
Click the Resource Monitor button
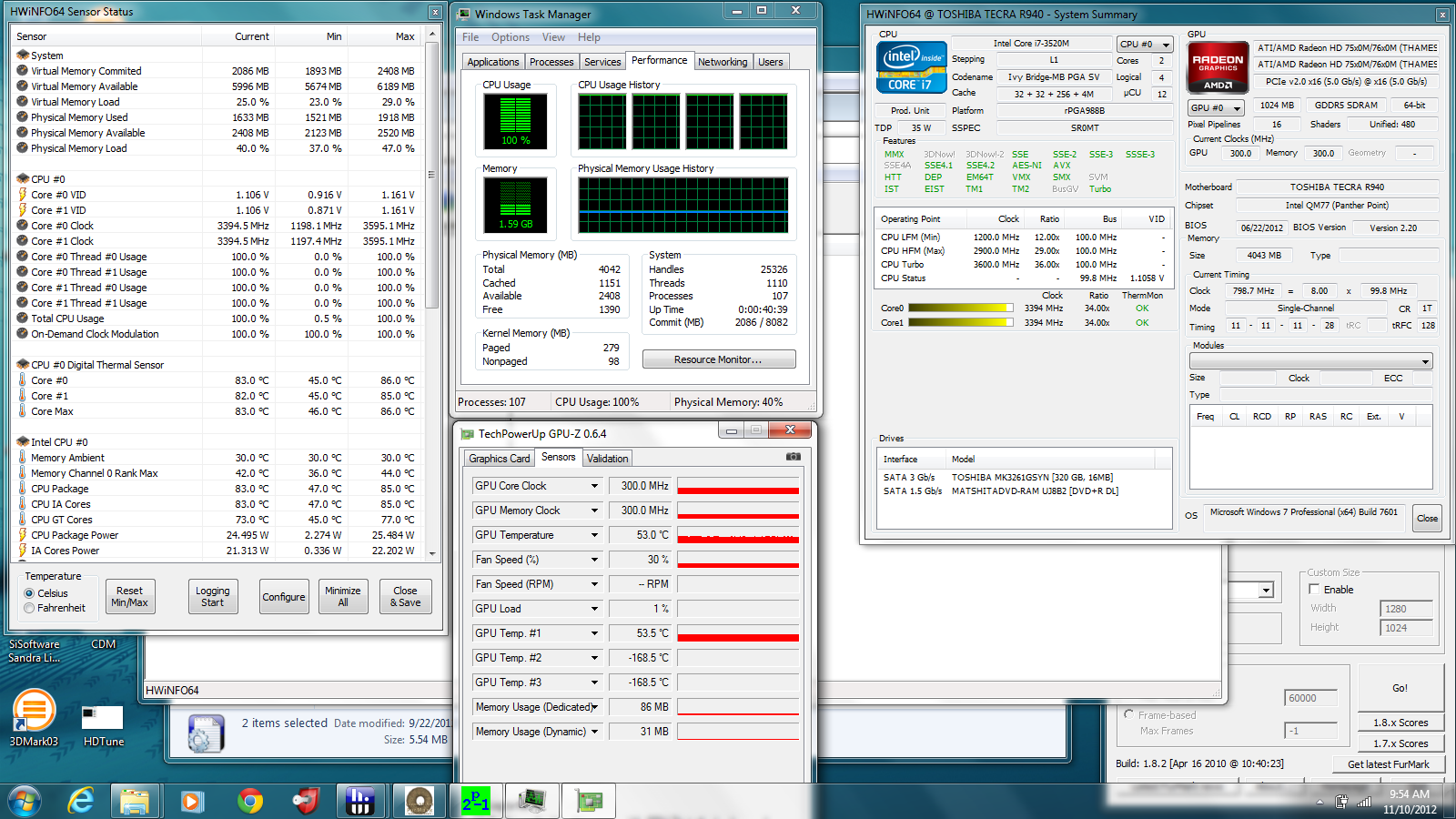click(x=718, y=359)
